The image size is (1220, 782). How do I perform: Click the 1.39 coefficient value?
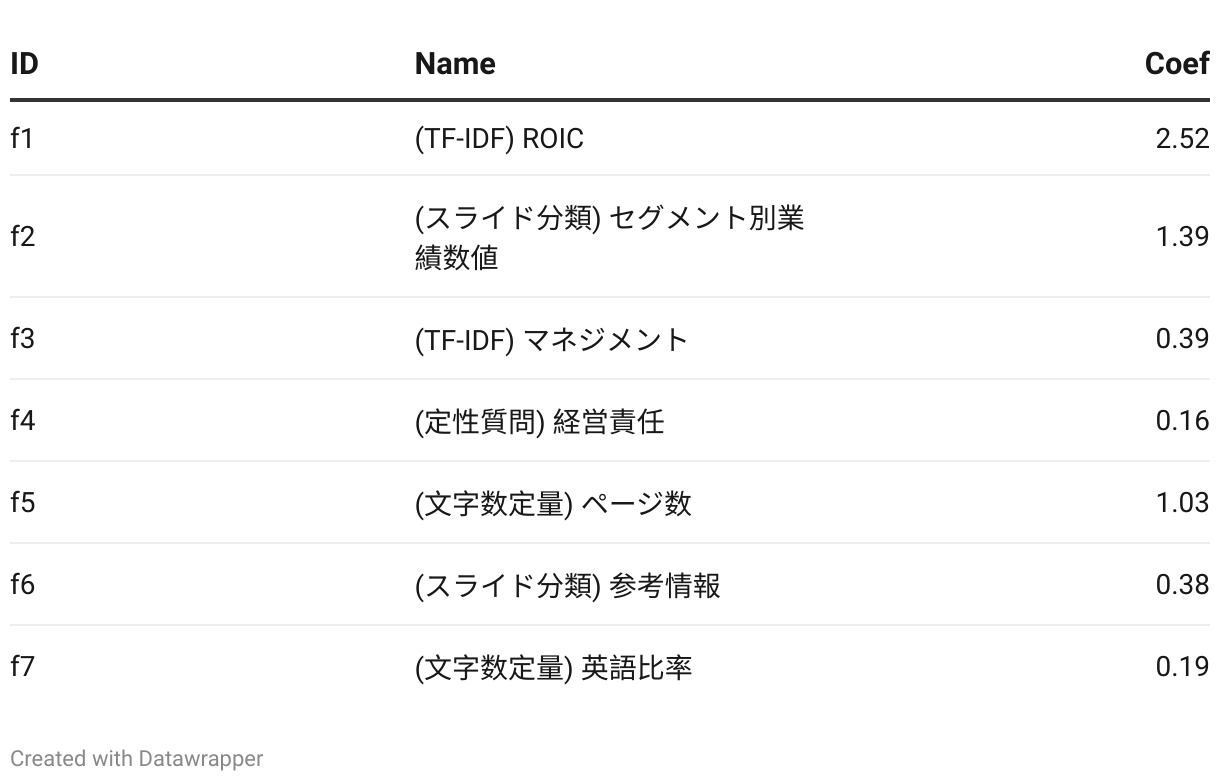(x=1182, y=237)
